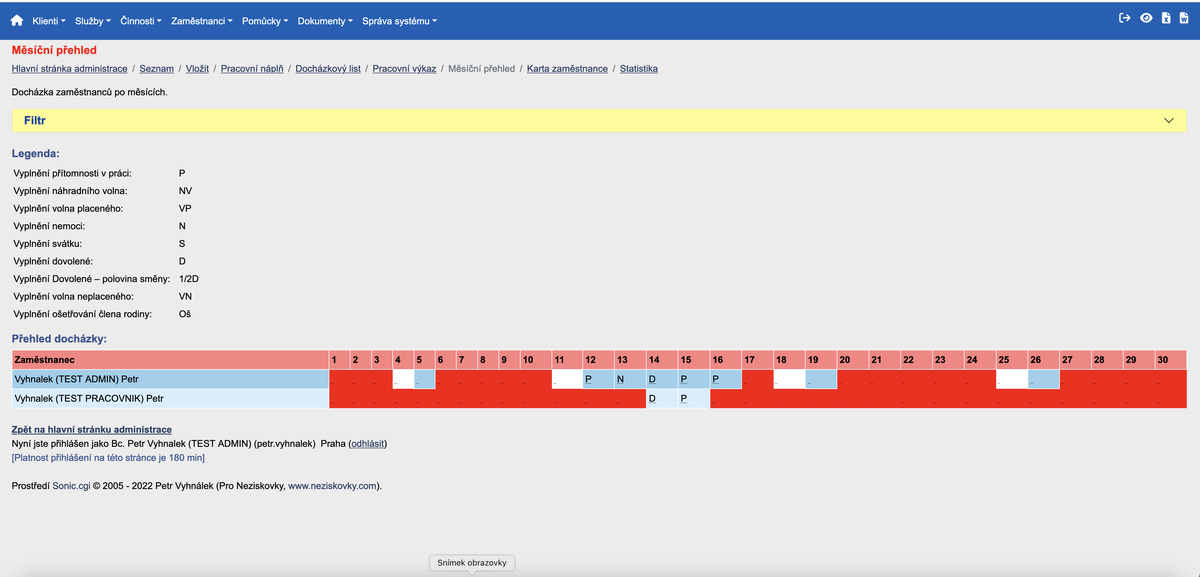
Task: Open the Zpět na hlavní stránku administrace link
Action: pyautogui.click(x=91, y=428)
